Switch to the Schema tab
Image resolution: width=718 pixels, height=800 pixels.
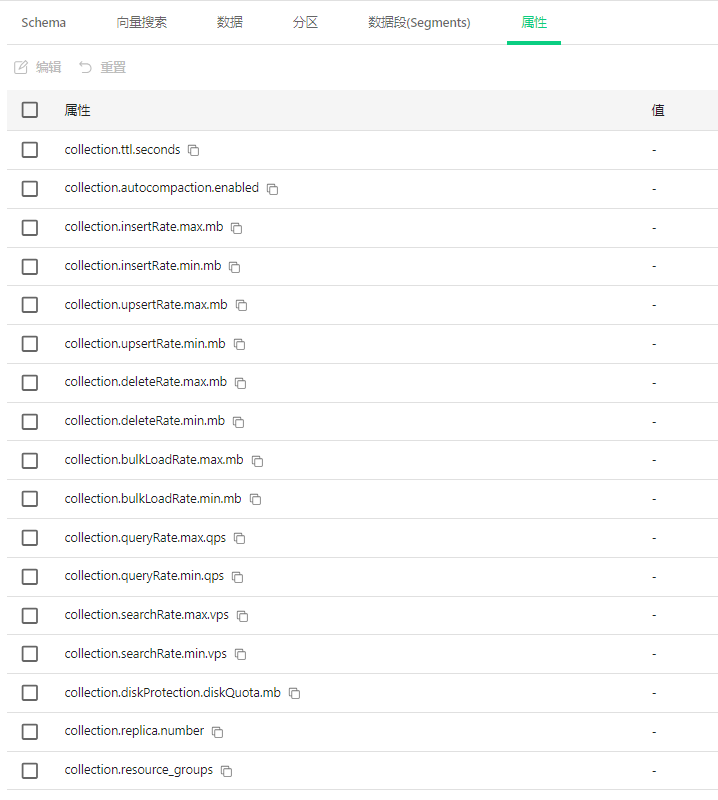pos(44,23)
